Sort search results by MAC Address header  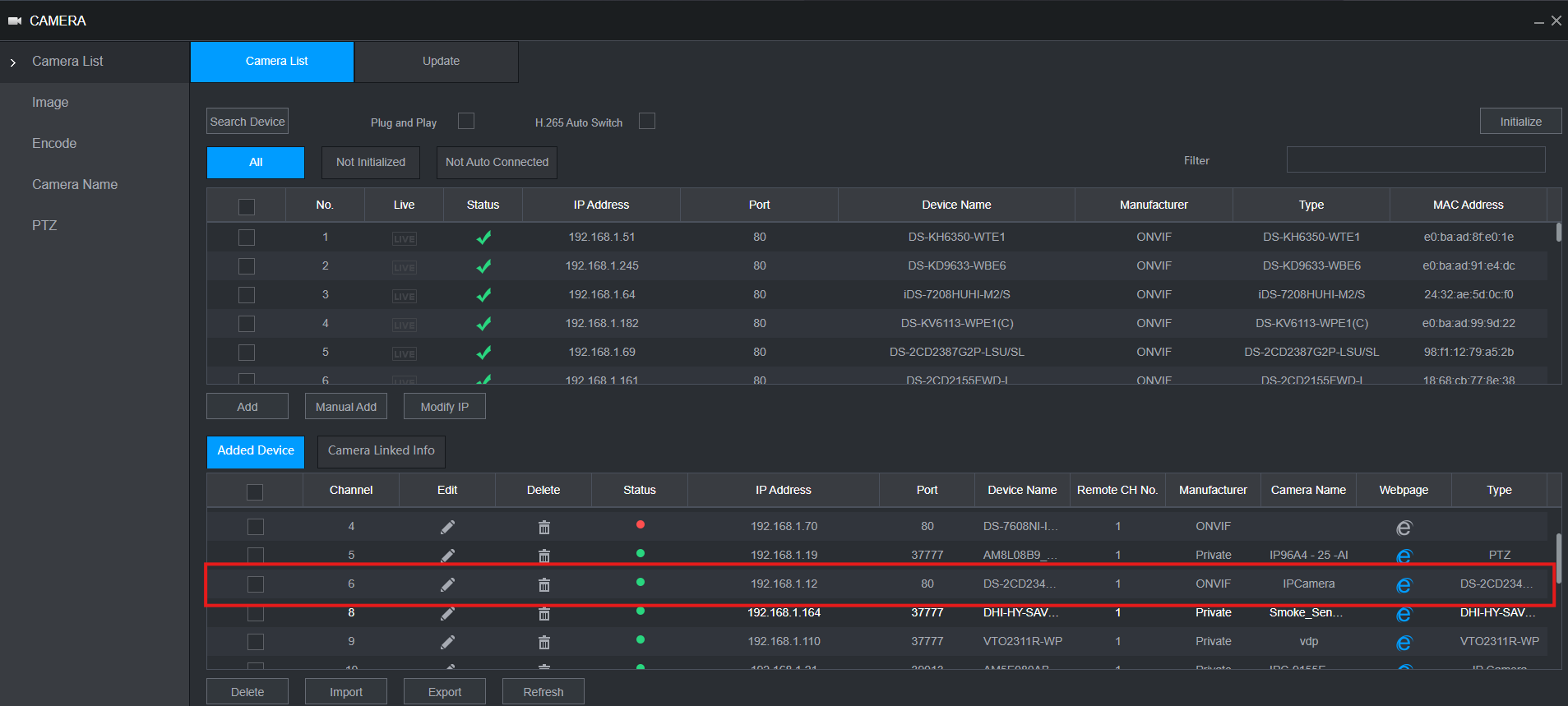[1469, 205]
